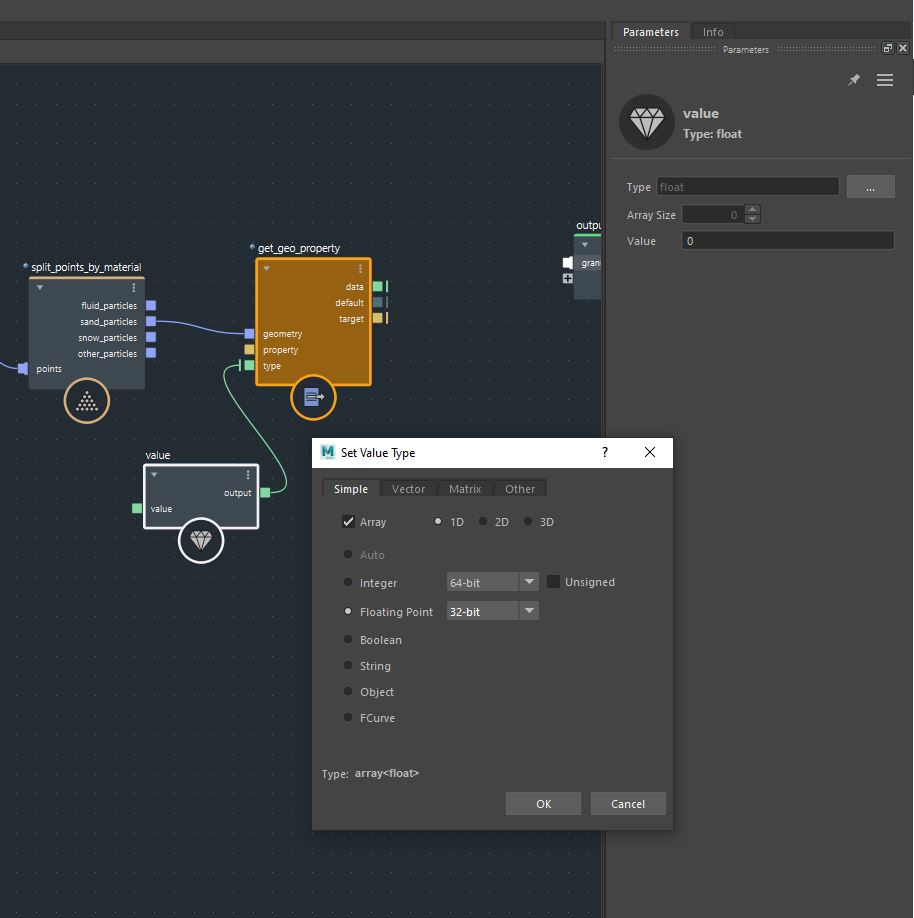Click the plus icon beside the output node
914x918 pixels.
(x=567, y=279)
